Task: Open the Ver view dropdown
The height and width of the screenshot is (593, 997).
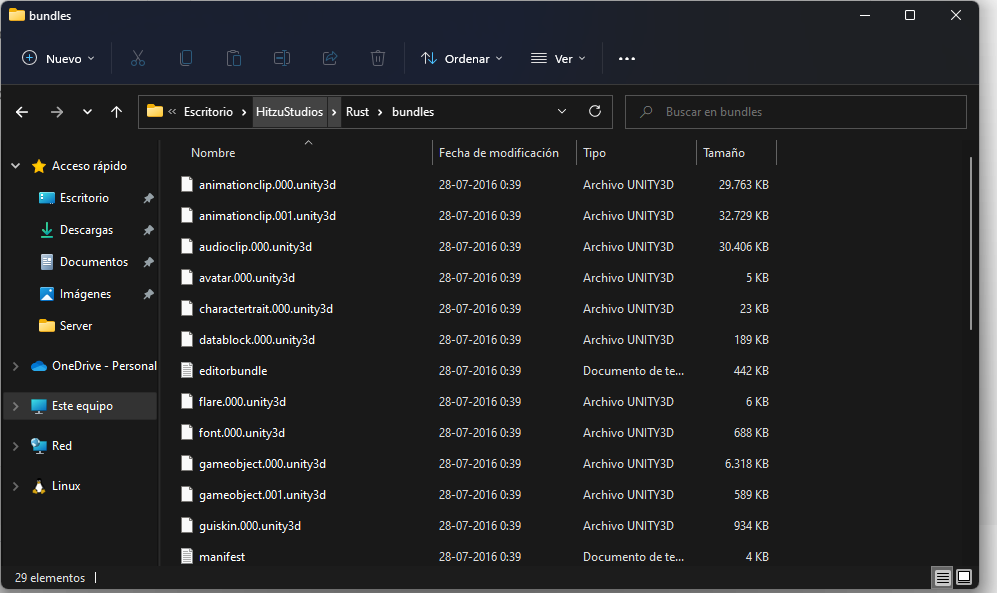Action: pos(558,58)
